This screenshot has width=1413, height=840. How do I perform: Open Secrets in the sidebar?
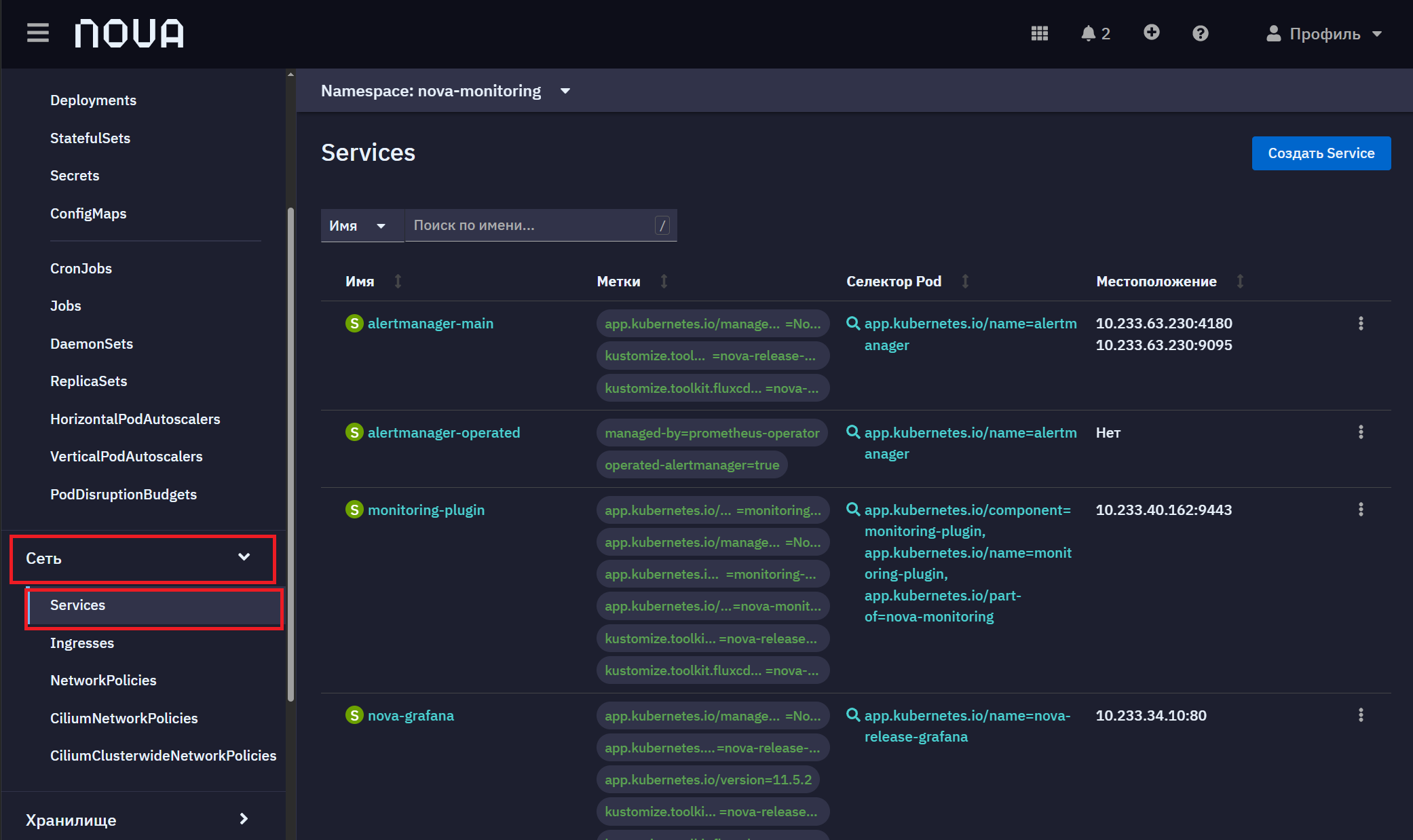(75, 176)
